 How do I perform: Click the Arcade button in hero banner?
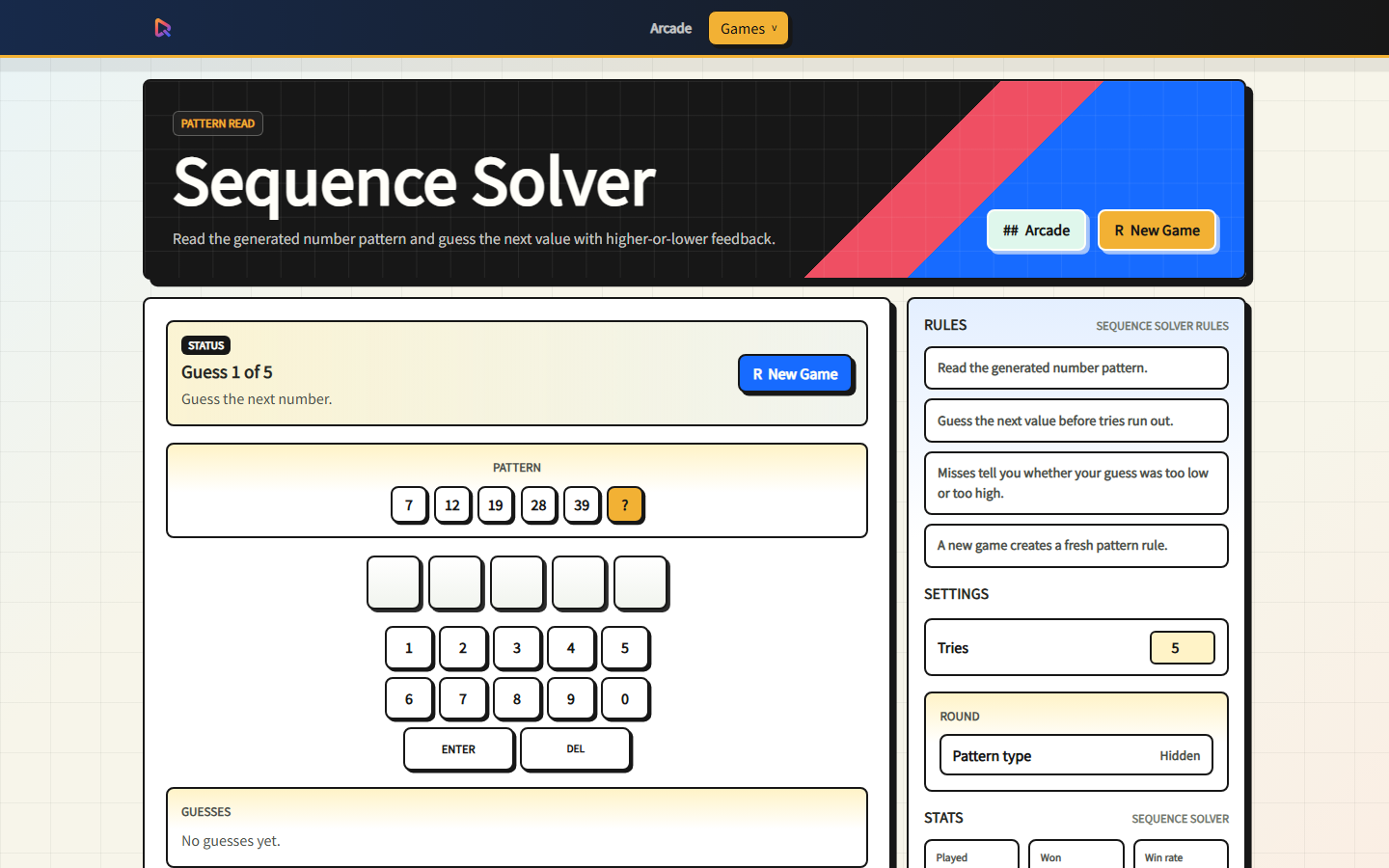tap(1037, 231)
